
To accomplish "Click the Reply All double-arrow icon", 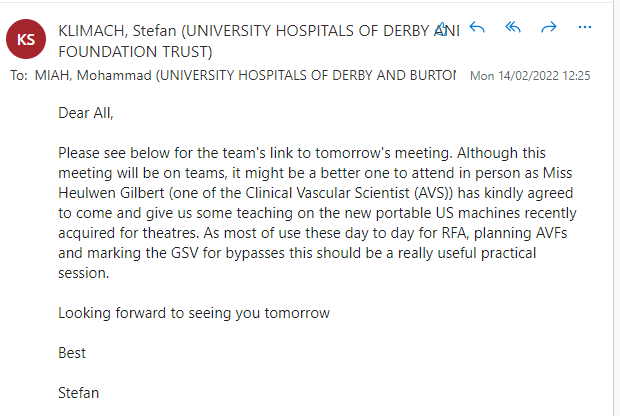I will (x=513, y=28).
